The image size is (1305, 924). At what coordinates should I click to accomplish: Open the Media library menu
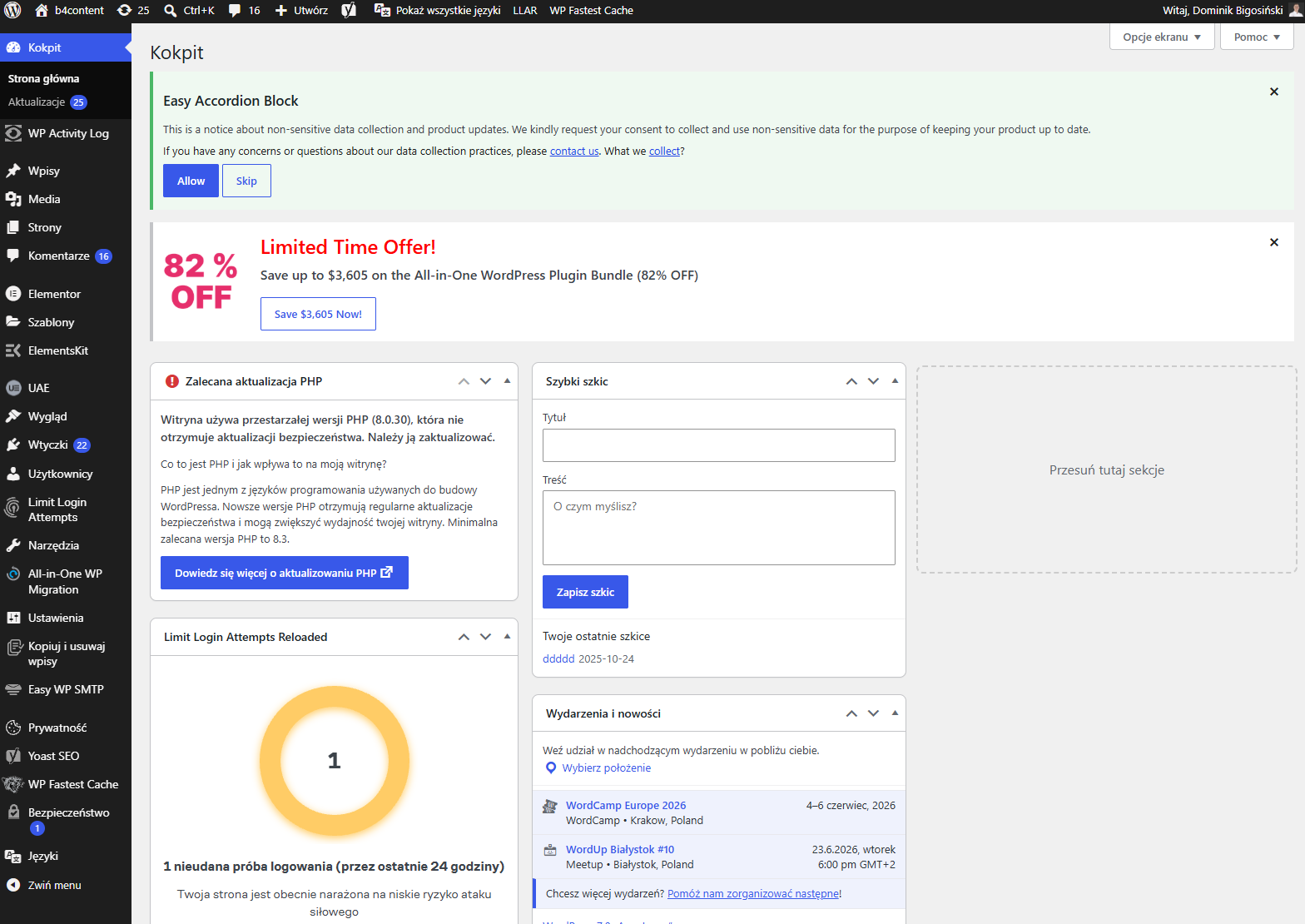[66, 199]
